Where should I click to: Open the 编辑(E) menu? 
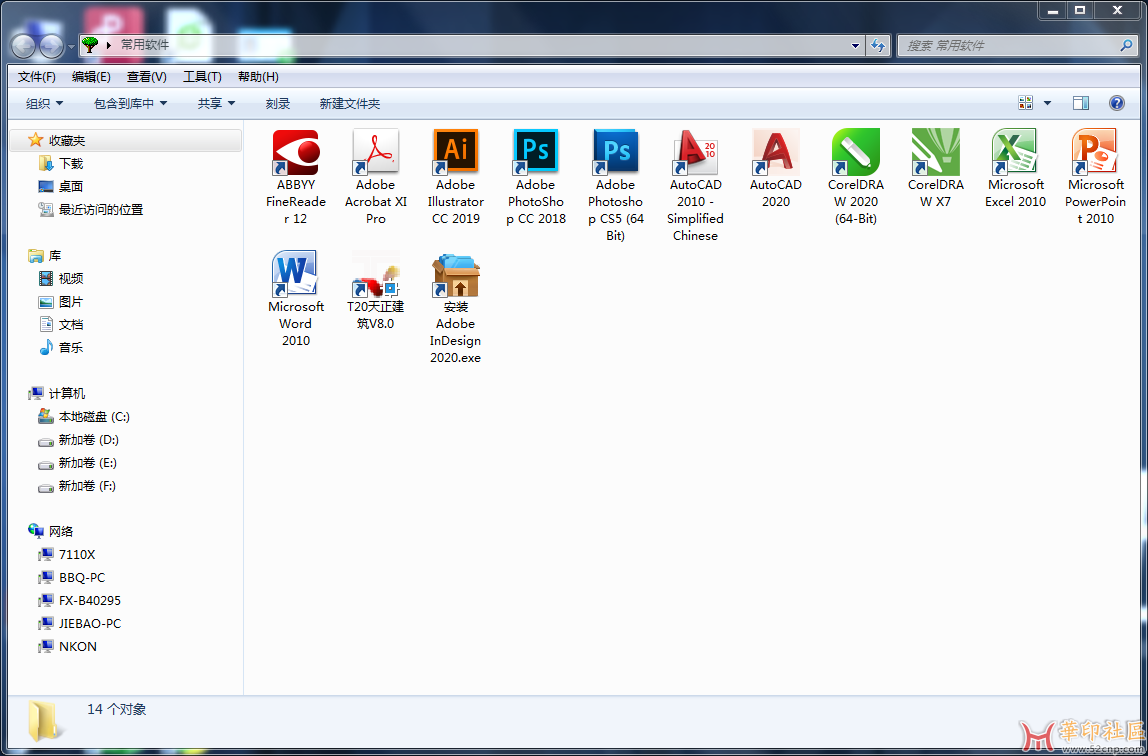click(x=92, y=77)
